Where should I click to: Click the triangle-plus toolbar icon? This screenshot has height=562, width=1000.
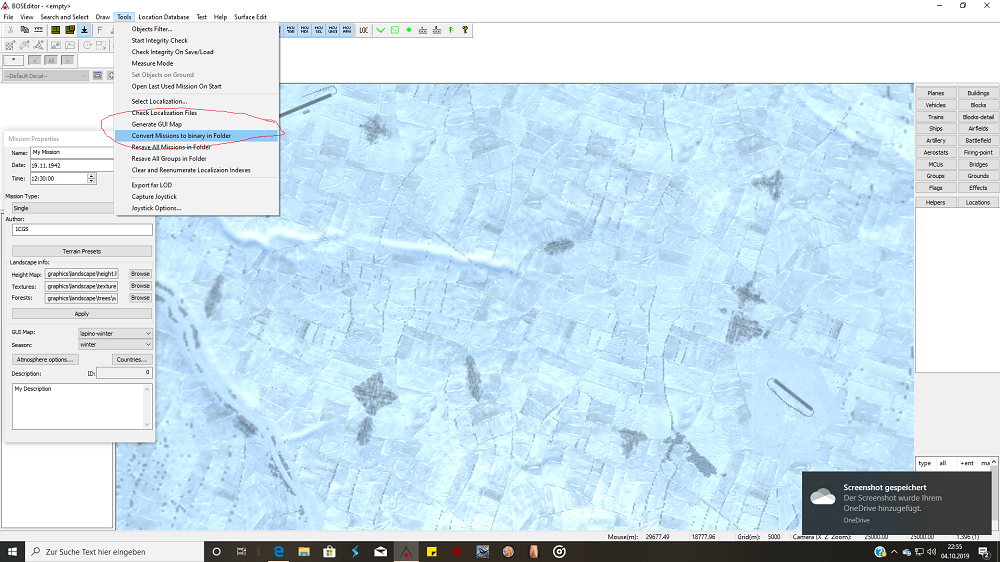[38, 45]
